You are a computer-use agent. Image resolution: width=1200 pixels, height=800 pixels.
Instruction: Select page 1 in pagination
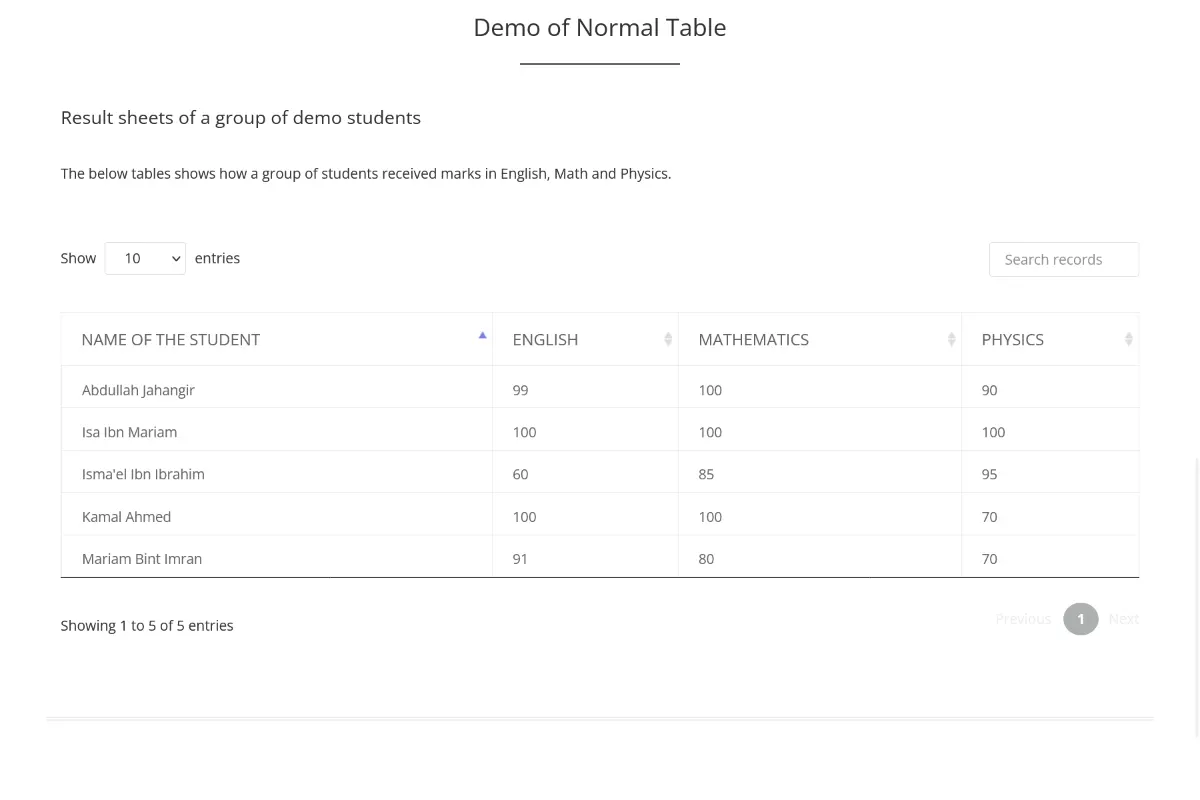coord(1080,619)
